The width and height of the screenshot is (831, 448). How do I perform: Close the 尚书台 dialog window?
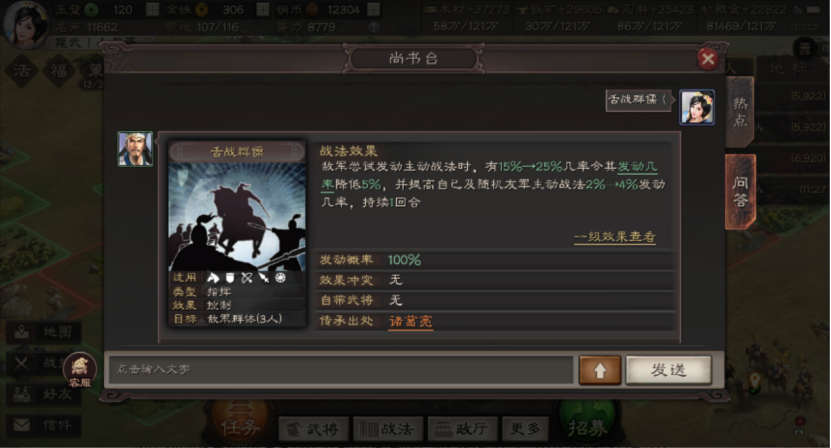tap(708, 59)
